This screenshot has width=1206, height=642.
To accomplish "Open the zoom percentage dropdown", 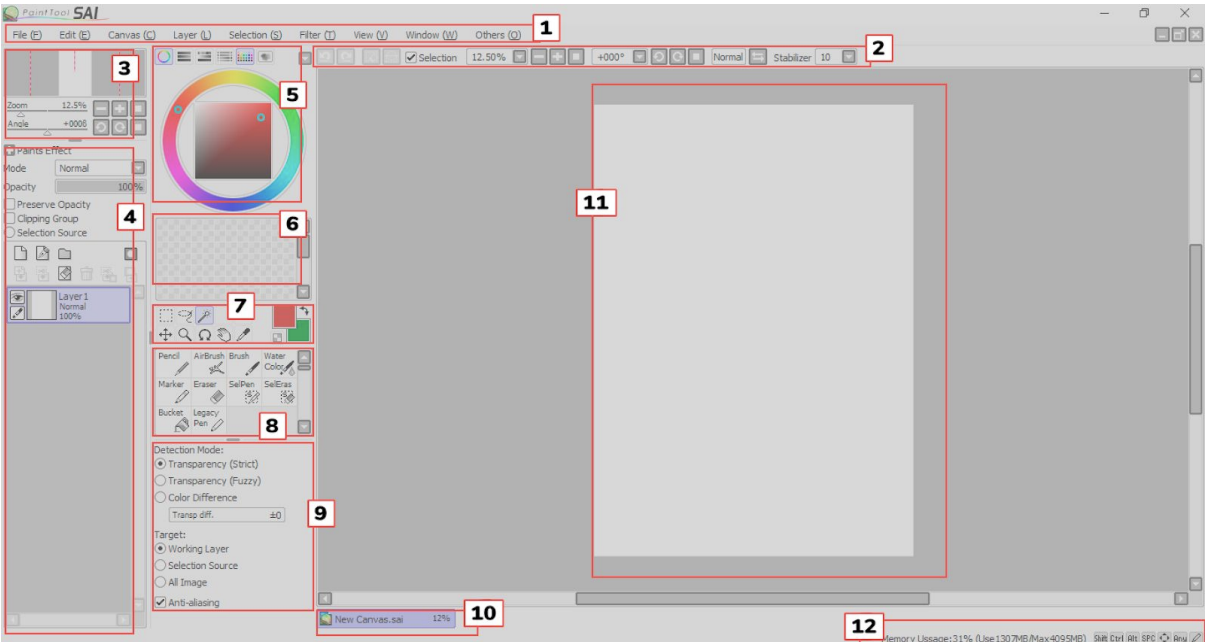I will (518, 57).
